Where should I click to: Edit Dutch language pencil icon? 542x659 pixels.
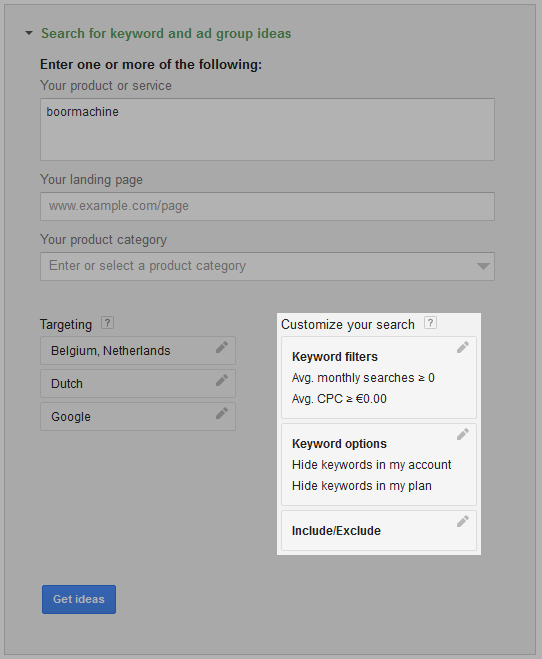[x=222, y=380]
